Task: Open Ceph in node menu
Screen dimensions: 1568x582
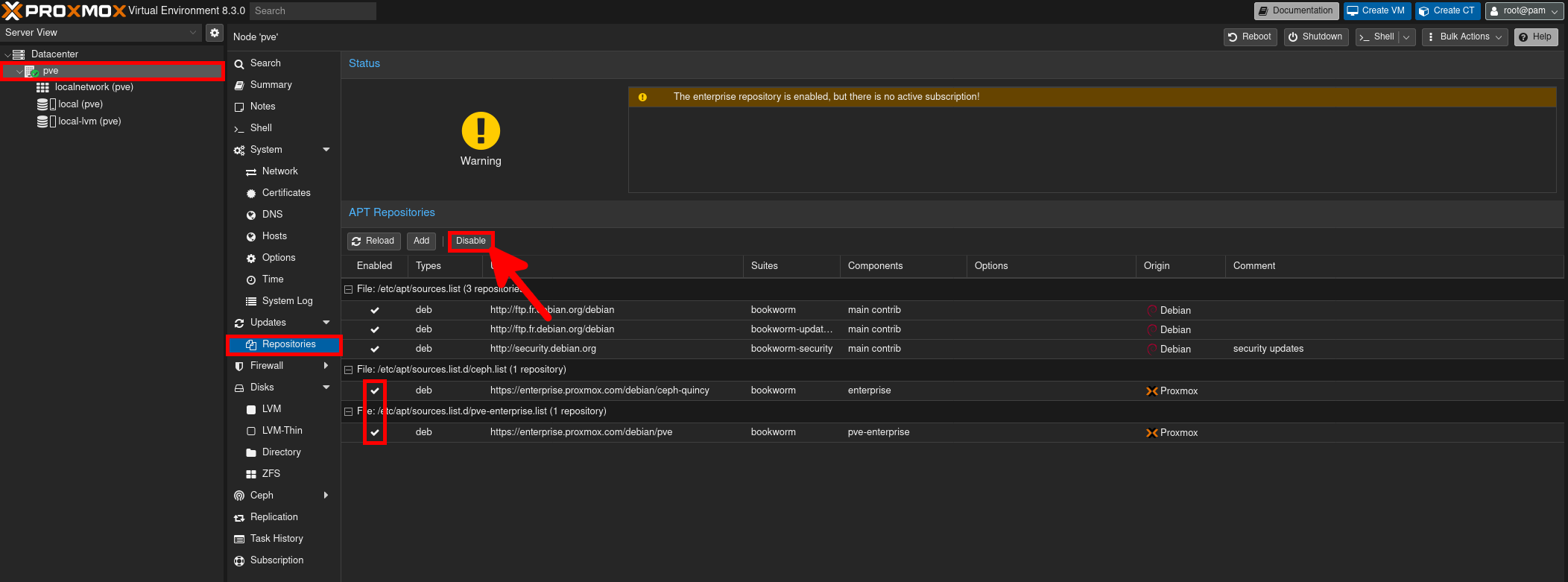Action: point(262,496)
